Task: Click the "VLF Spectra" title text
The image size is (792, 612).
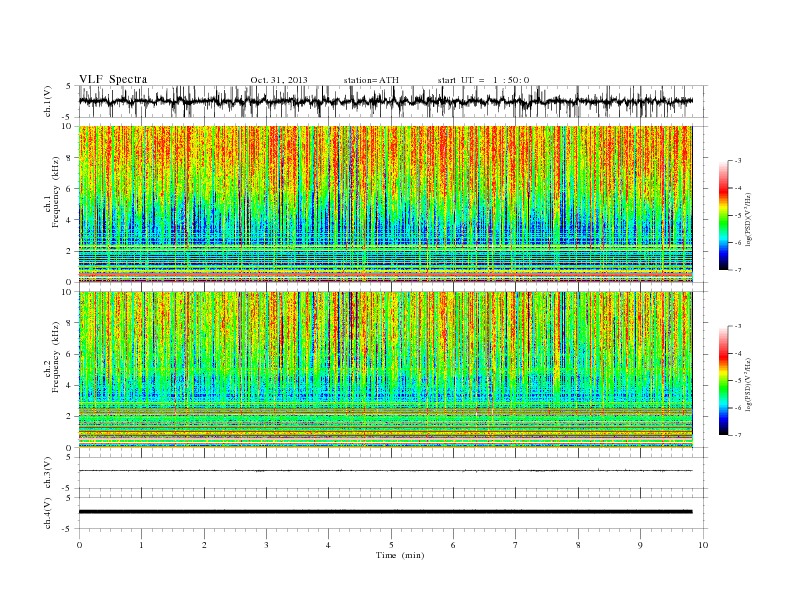Action: (x=113, y=79)
